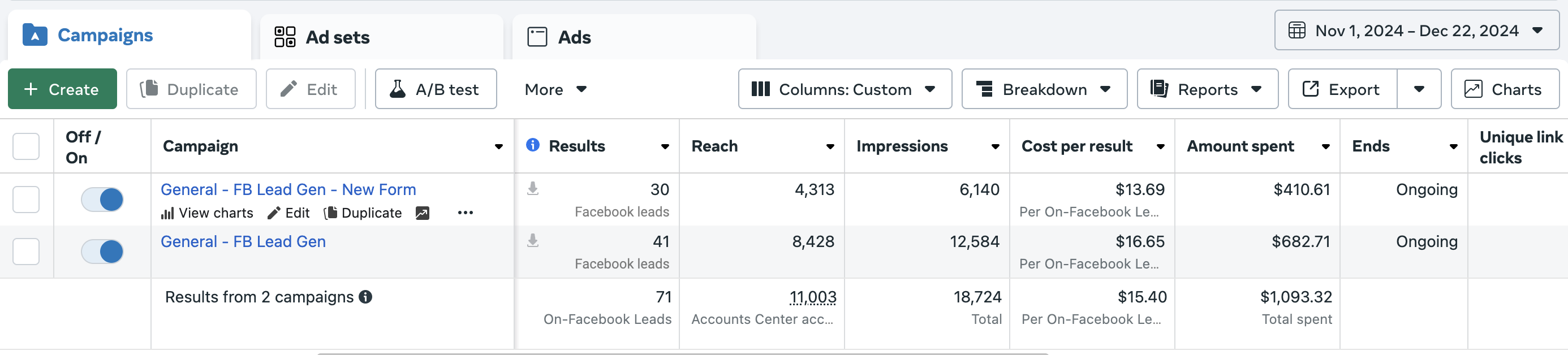Image resolution: width=1568 pixels, height=355 pixels.
Task: Switch to the Ads tab
Action: point(574,37)
